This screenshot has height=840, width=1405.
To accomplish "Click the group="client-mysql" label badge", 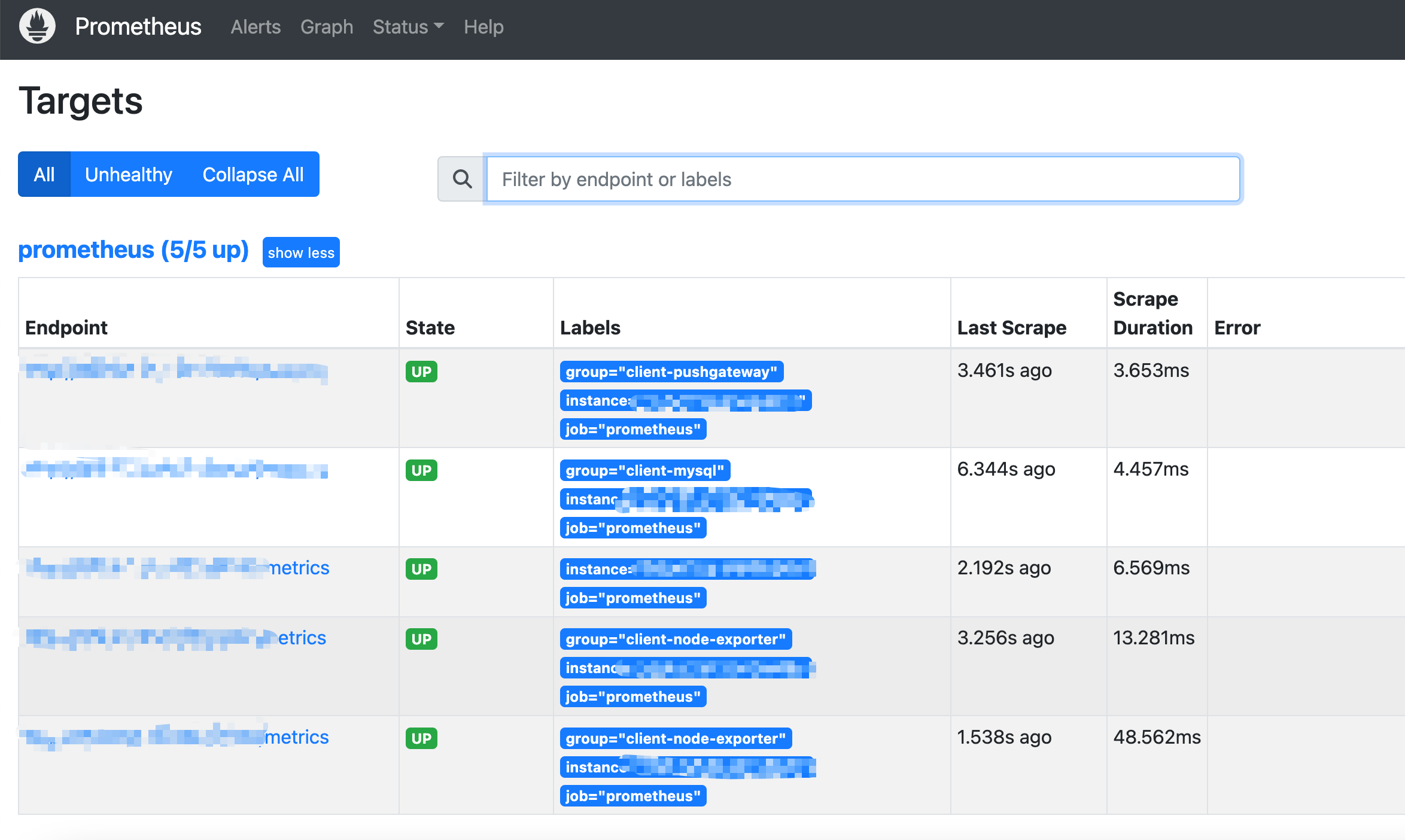I will [x=644, y=470].
